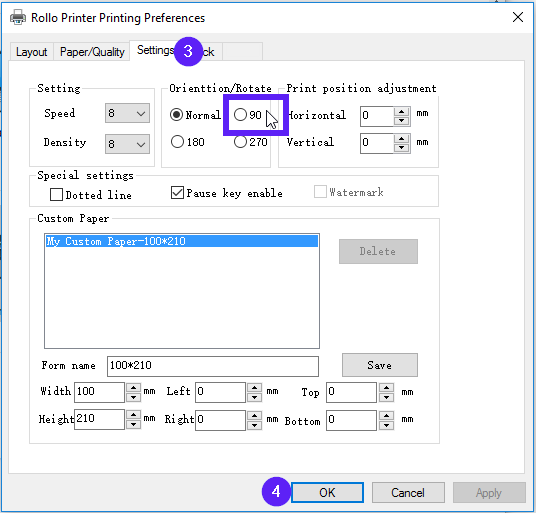Click the Vertical adjustment input field
Image resolution: width=536 pixels, height=513 pixels.
[x=377, y=143]
